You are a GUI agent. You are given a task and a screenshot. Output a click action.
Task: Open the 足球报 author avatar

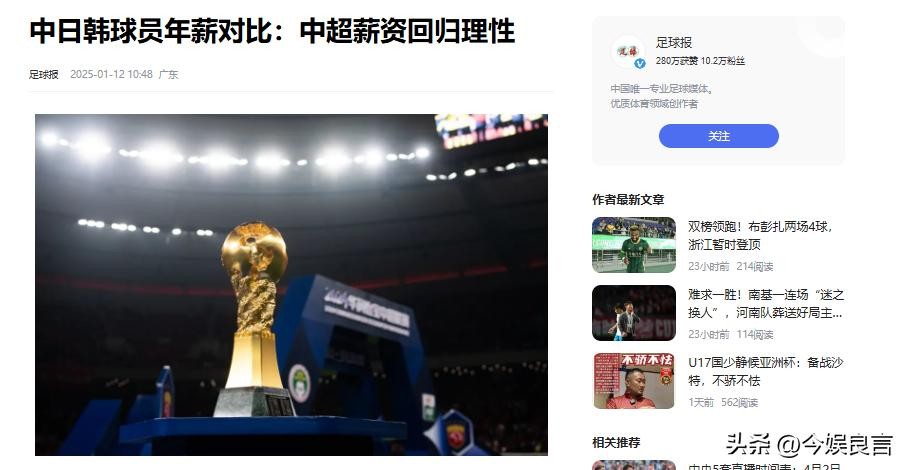(628, 51)
